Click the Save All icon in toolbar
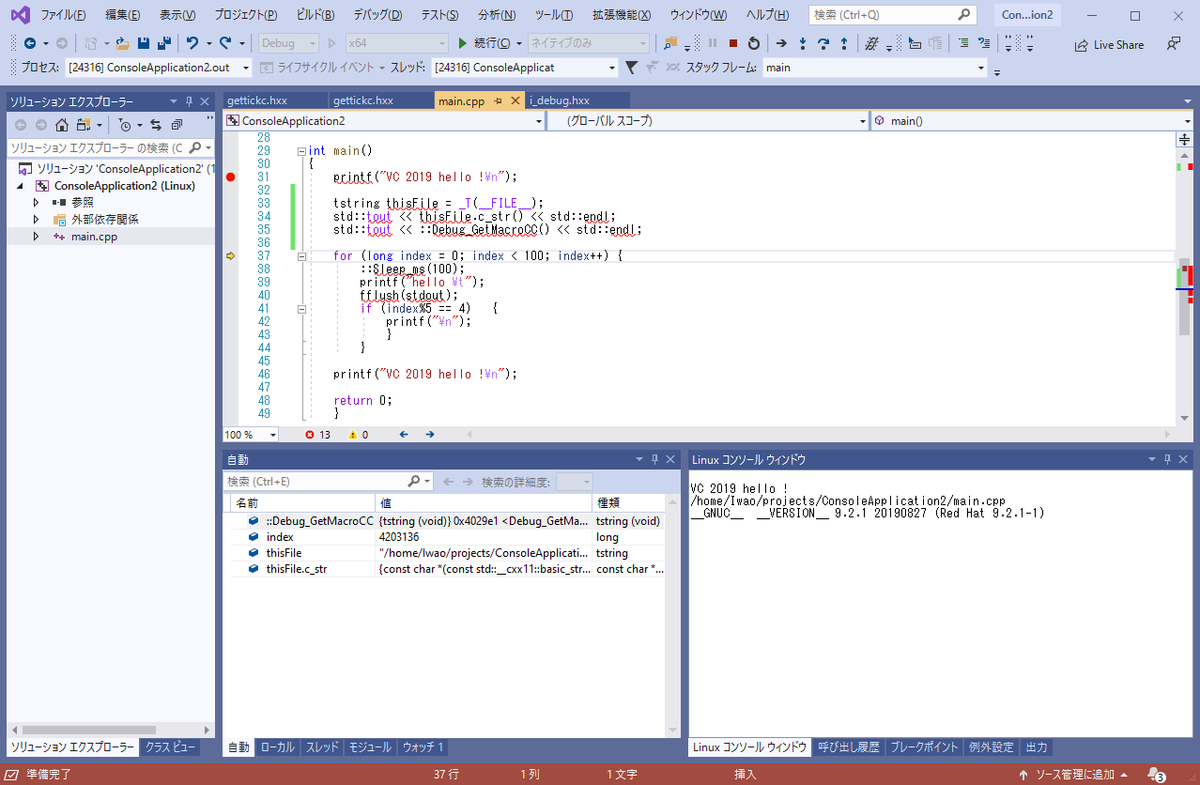The height and width of the screenshot is (785, 1200). tap(160, 44)
